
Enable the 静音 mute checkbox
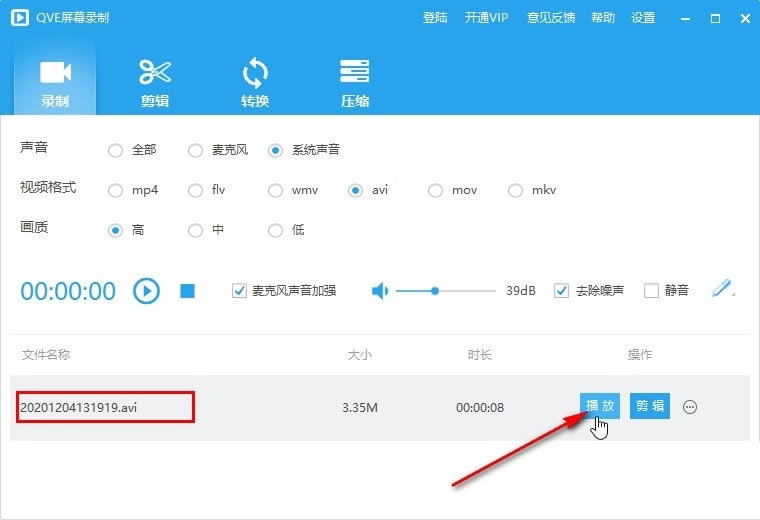pos(651,290)
